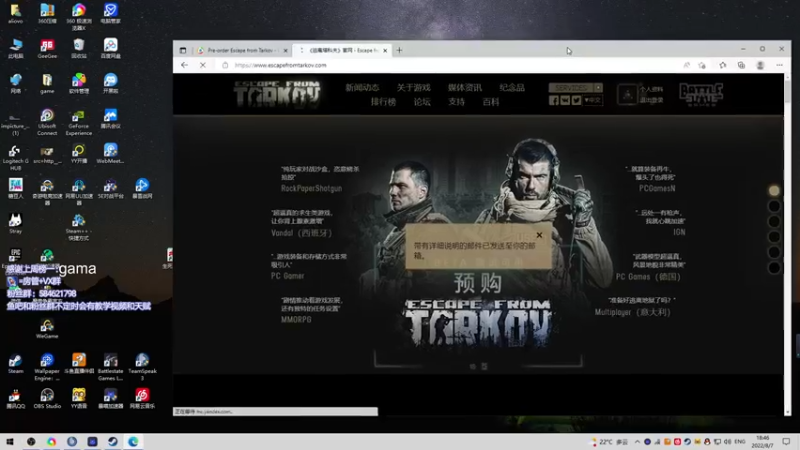Show hidden system tray icons chevron
The image size is (800, 450).
click(637, 442)
